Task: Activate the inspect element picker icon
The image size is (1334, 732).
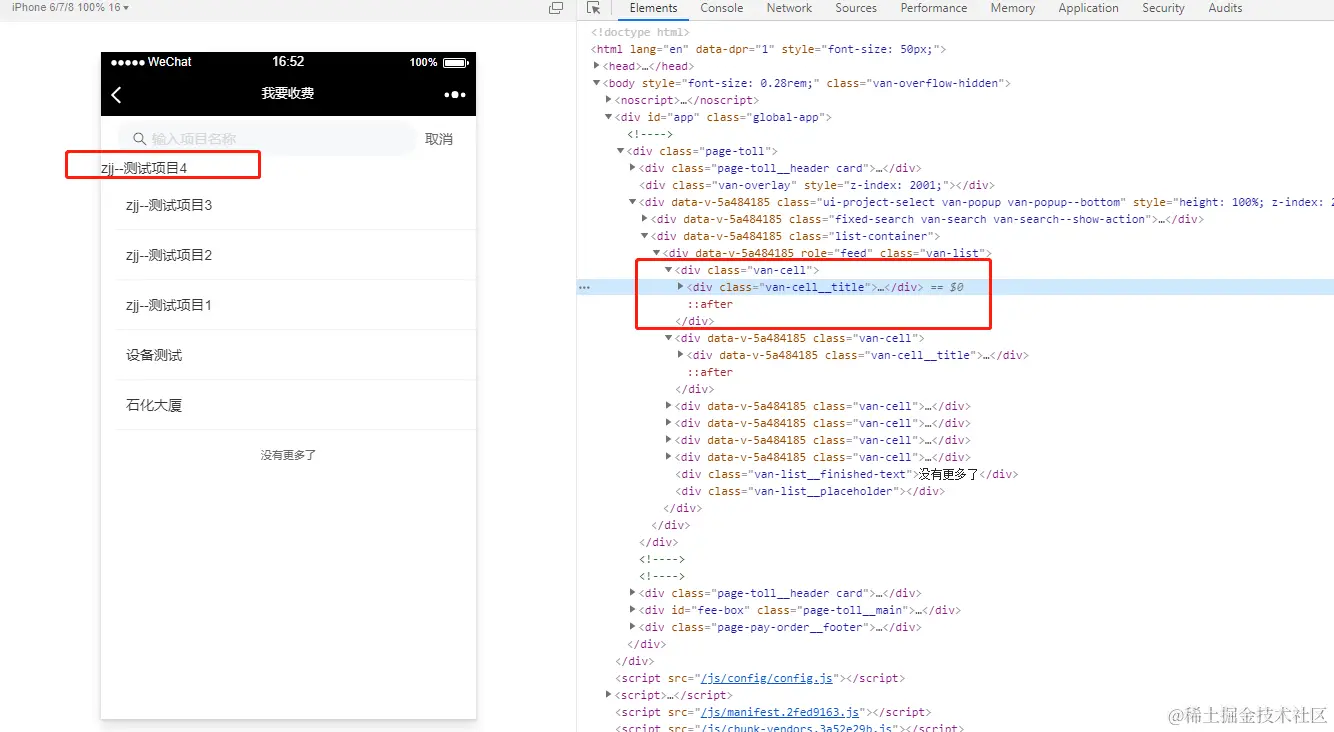Action: pyautogui.click(x=594, y=8)
